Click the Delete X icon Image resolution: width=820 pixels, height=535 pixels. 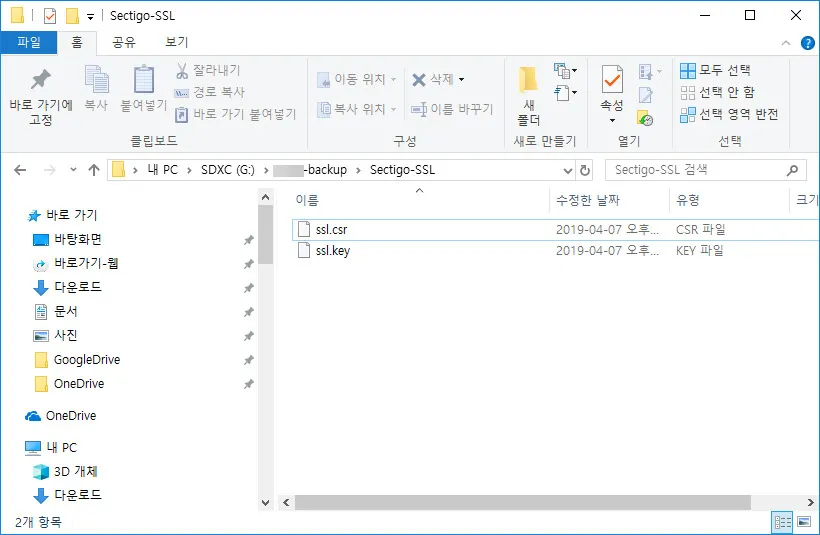419,79
